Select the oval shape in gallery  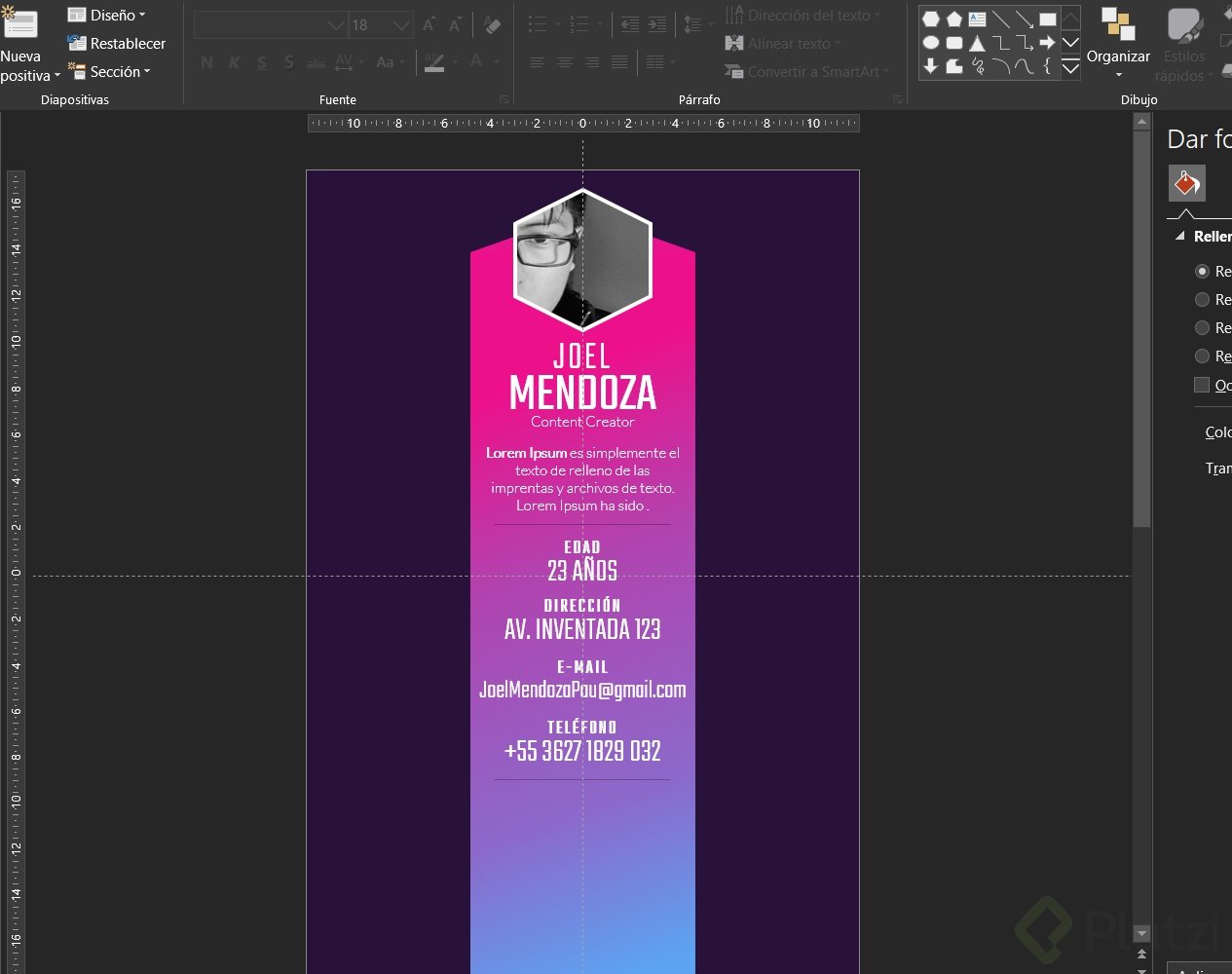(931, 43)
